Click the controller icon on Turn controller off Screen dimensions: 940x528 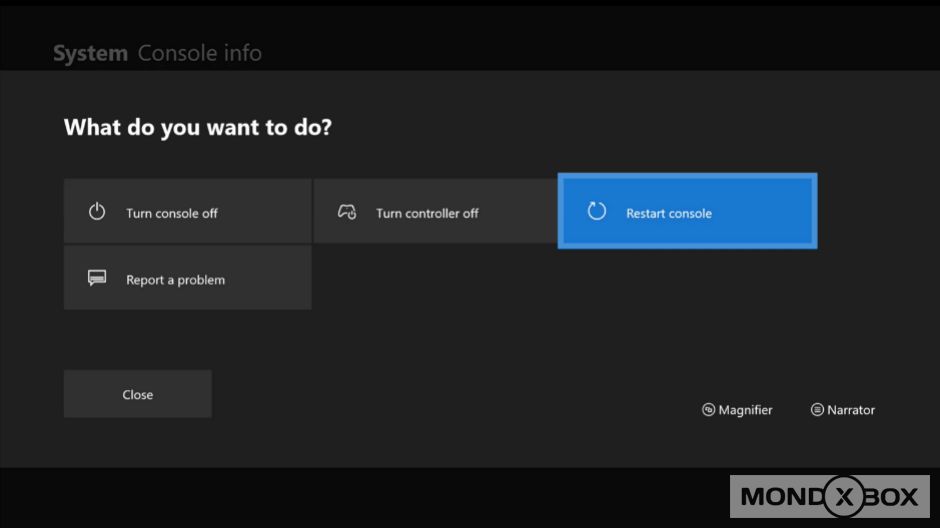tap(347, 212)
